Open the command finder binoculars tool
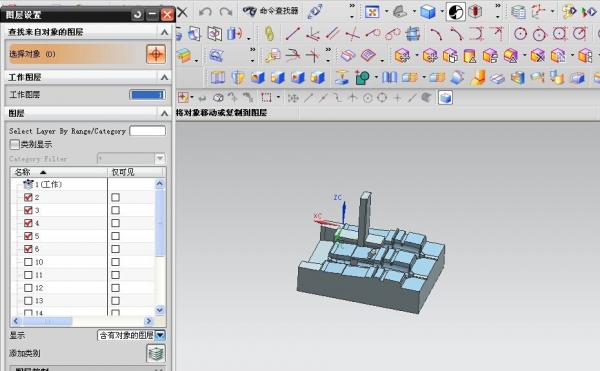Viewport: 600px width, 371px height. coord(271,11)
